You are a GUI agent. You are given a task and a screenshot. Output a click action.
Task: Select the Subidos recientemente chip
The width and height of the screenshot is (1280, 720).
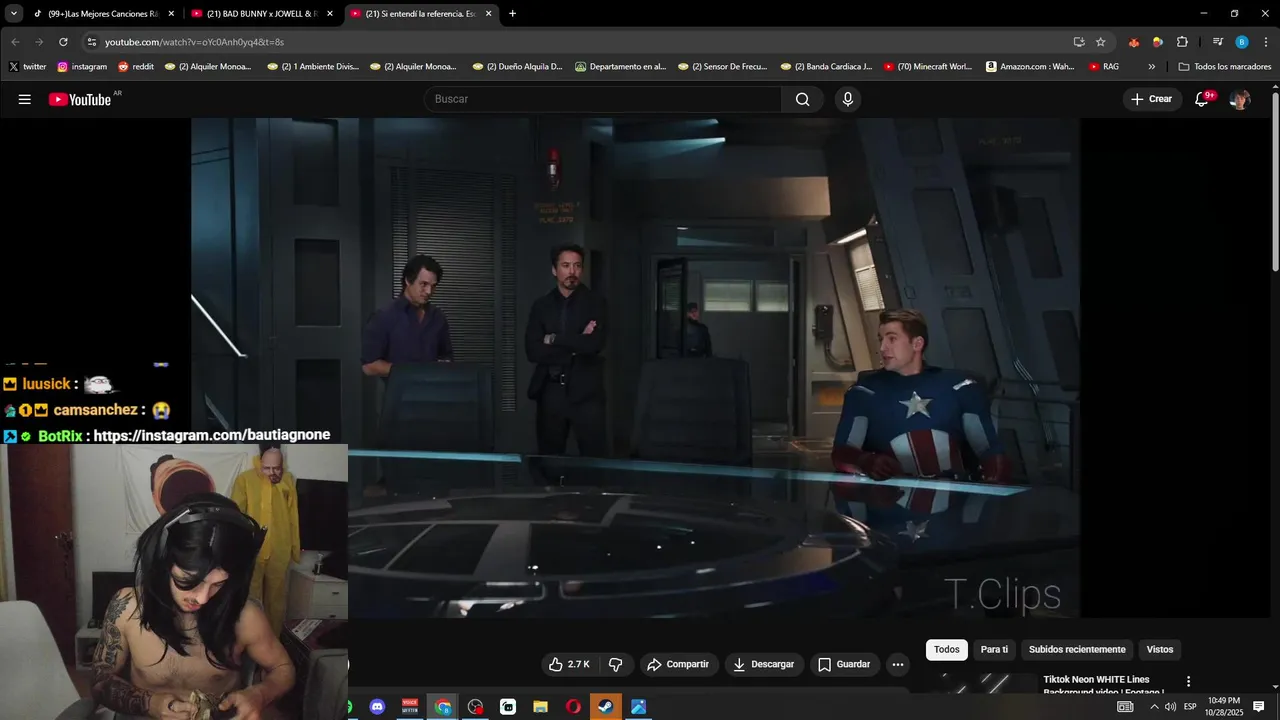pyautogui.click(x=1077, y=650)
